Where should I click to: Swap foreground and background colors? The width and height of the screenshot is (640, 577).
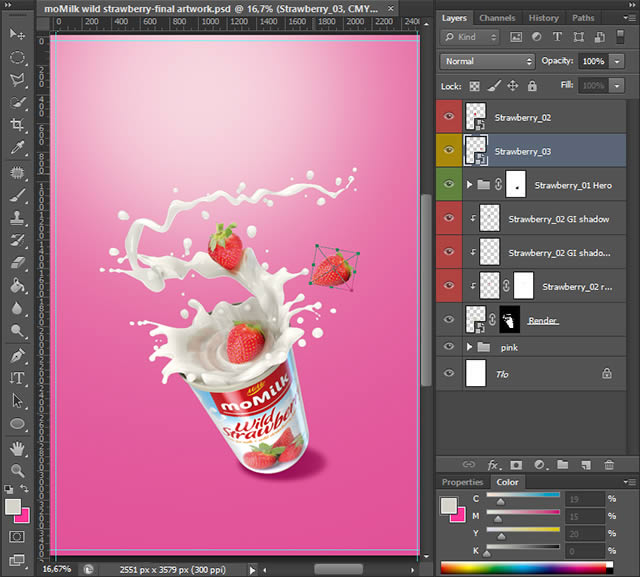pos(24,488)
